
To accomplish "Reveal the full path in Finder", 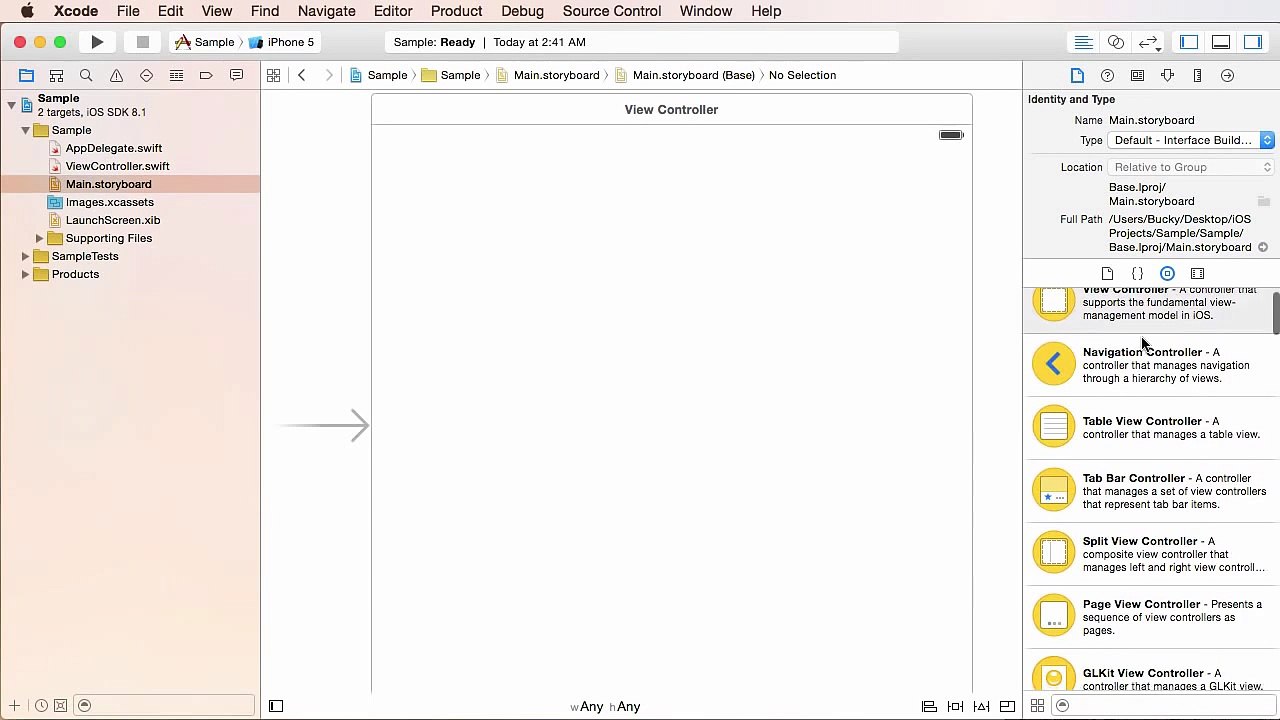I will [x=1263, y=247].
